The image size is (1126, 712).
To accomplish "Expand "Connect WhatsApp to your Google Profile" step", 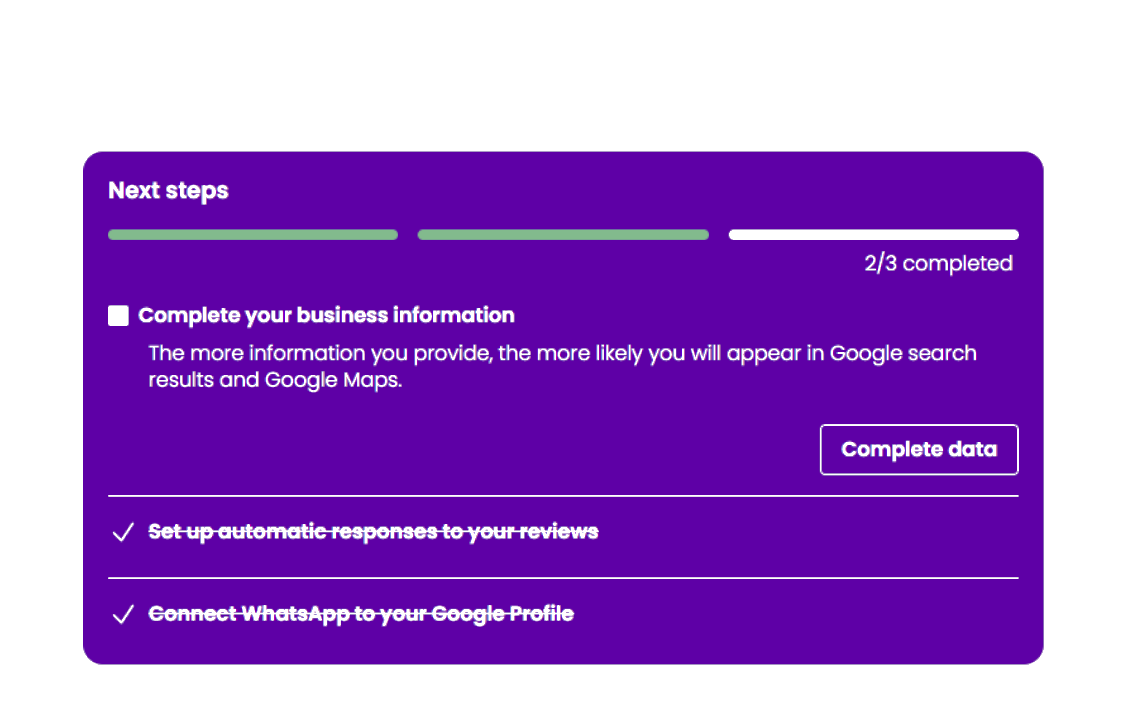I will 361,614.
